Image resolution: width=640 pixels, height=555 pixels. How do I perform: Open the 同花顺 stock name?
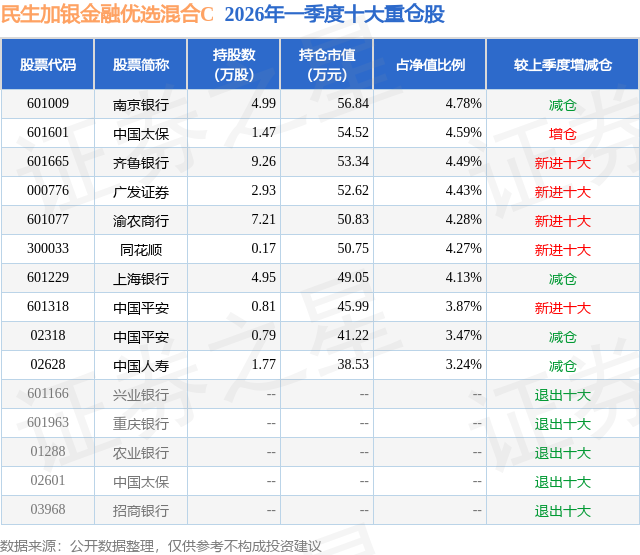point(141,249)
